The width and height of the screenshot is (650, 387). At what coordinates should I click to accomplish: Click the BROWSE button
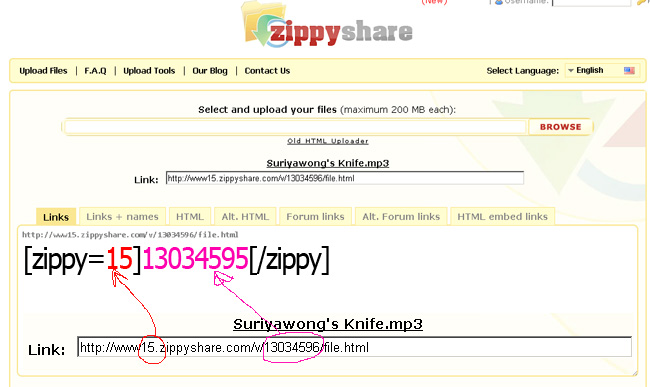coord(560,127)
